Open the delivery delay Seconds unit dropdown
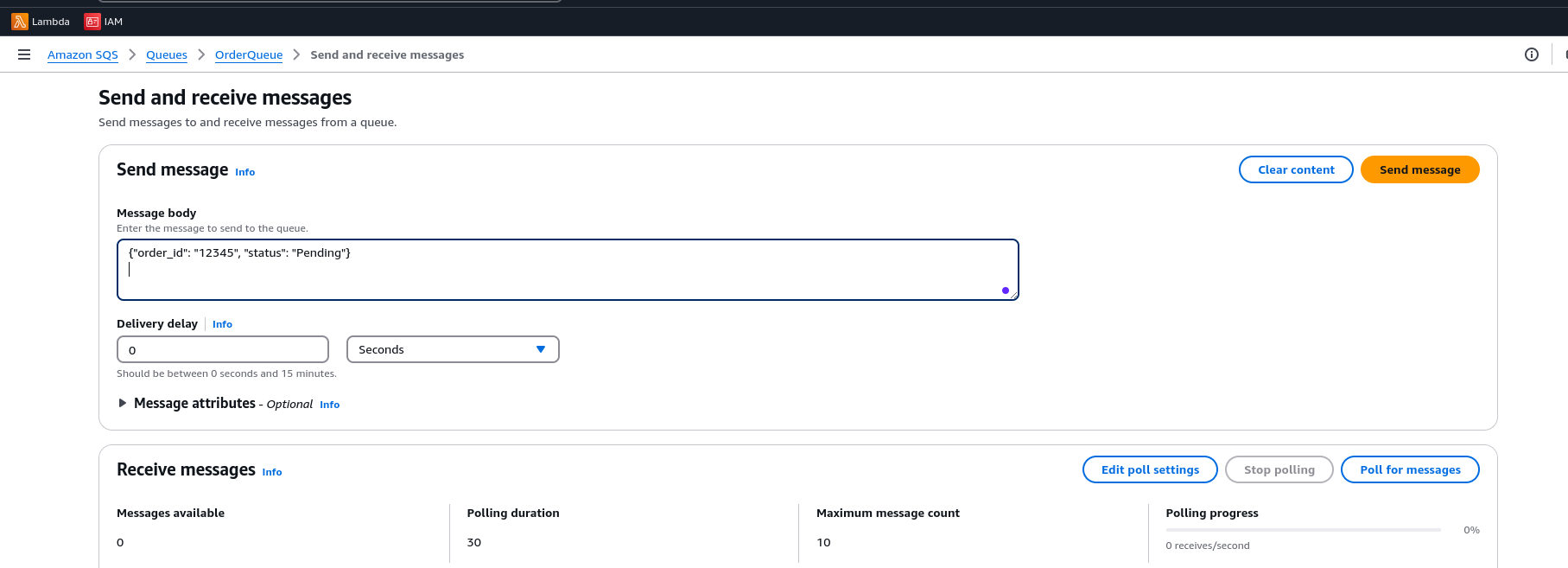 coord(452,349)
